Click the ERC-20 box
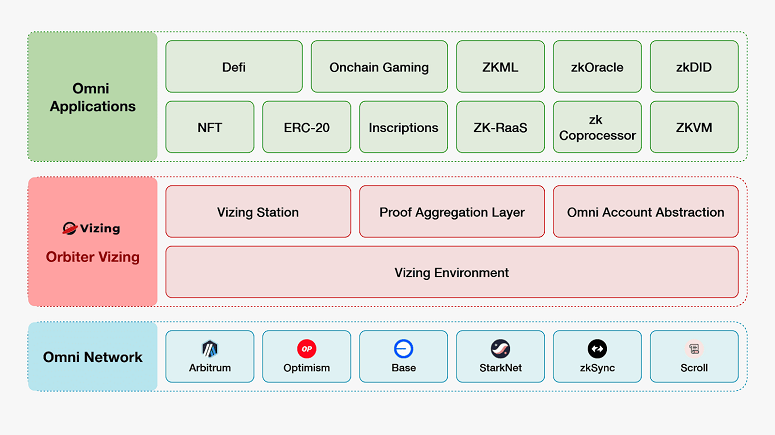The width and height of the screenshot is (775, 435). click(307, 127)
